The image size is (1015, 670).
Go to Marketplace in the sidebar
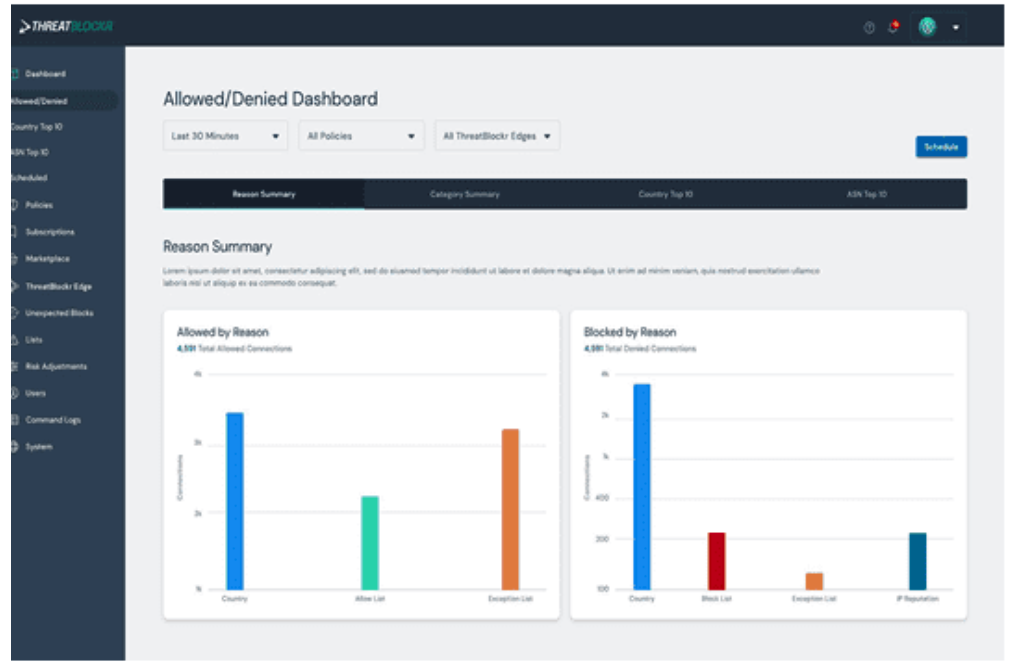47,259
